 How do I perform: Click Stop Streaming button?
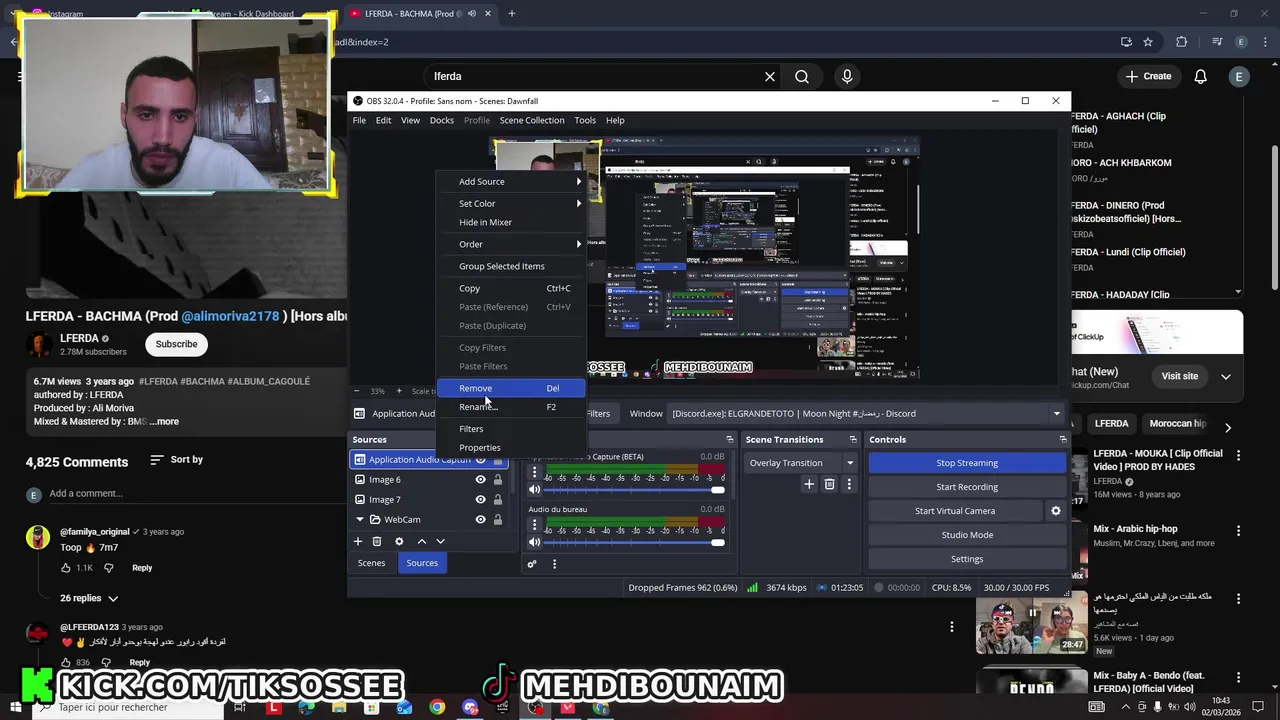click(967, 463)
